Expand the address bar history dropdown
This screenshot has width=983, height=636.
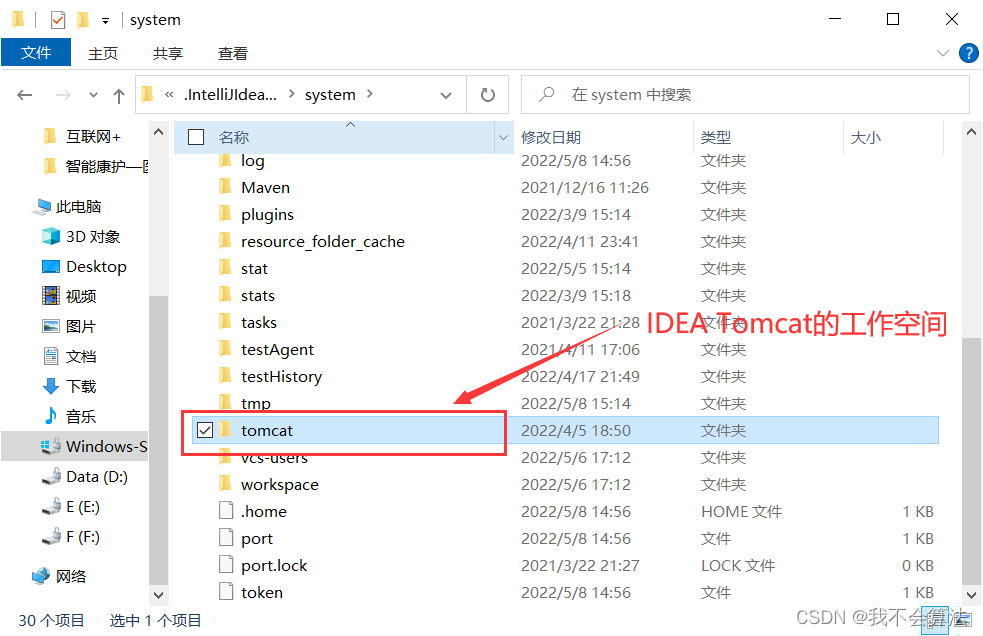pyautogui.click(x=446, y=95)
